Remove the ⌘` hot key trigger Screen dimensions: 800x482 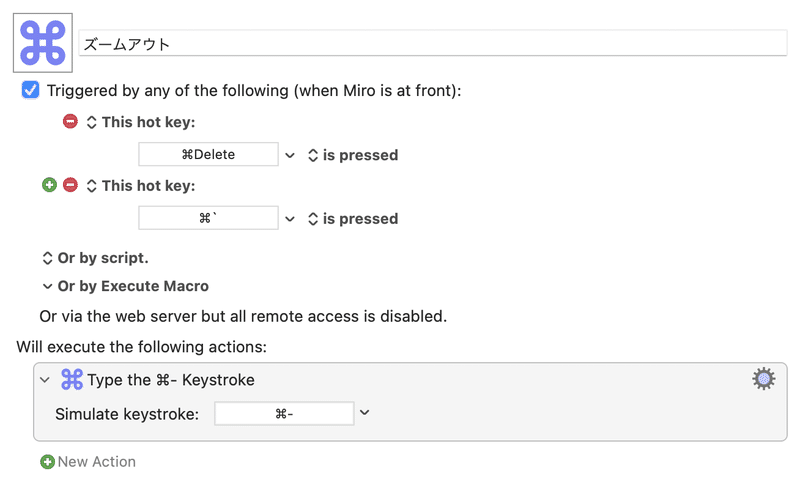[x=70, y=185]
